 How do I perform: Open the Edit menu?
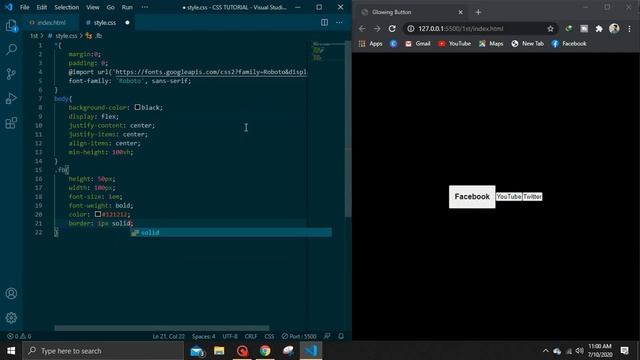[42, 7]
